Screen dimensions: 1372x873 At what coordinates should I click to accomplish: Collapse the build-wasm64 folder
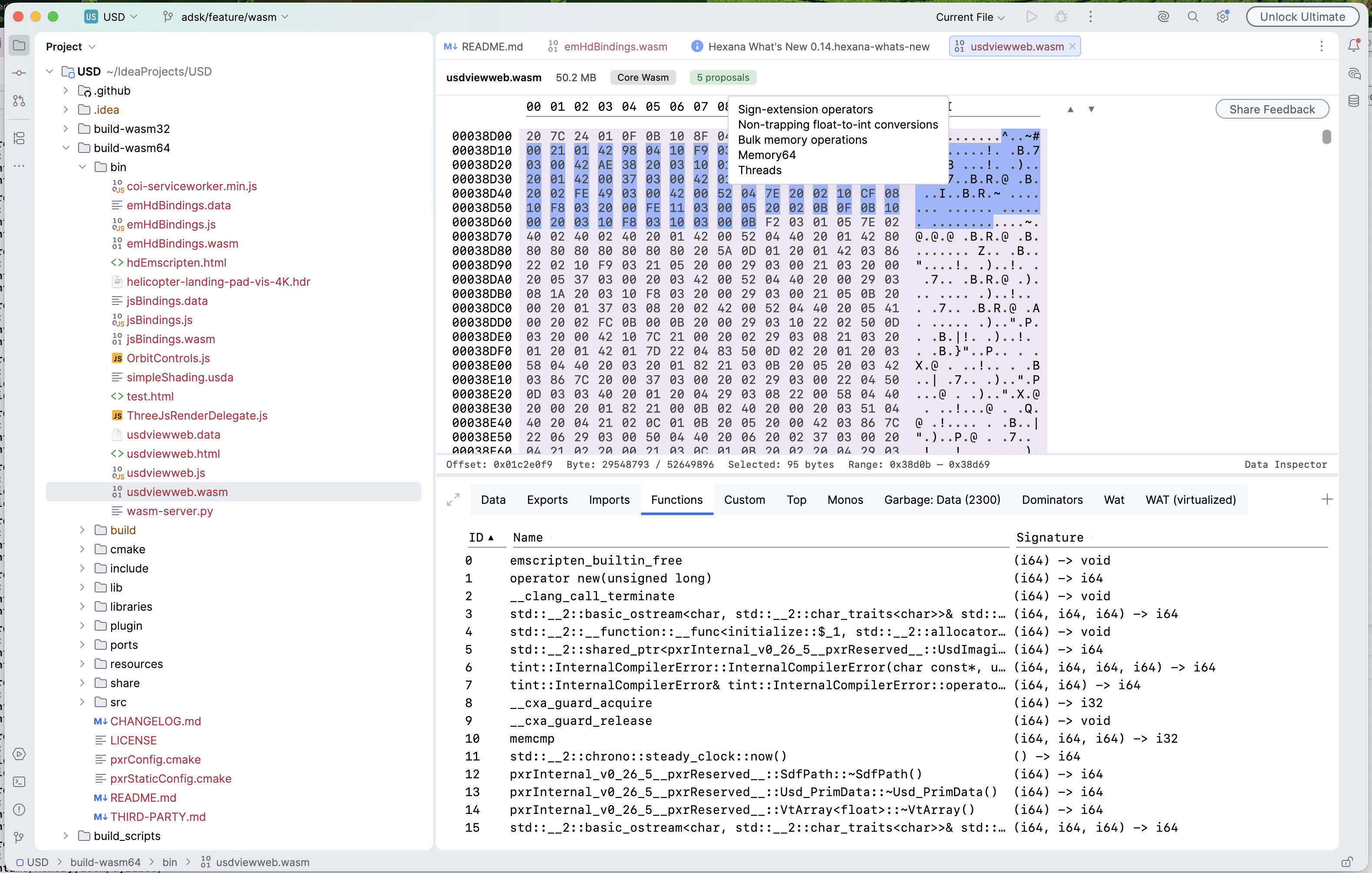tap(66, 148)
